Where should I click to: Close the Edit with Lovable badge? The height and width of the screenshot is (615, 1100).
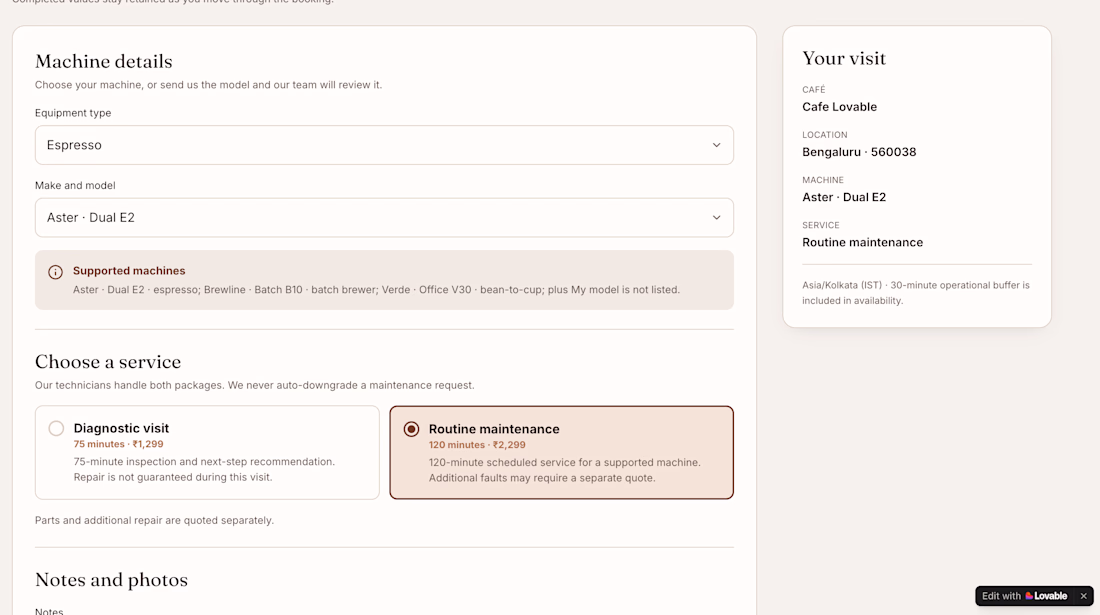pos(1083,596)
